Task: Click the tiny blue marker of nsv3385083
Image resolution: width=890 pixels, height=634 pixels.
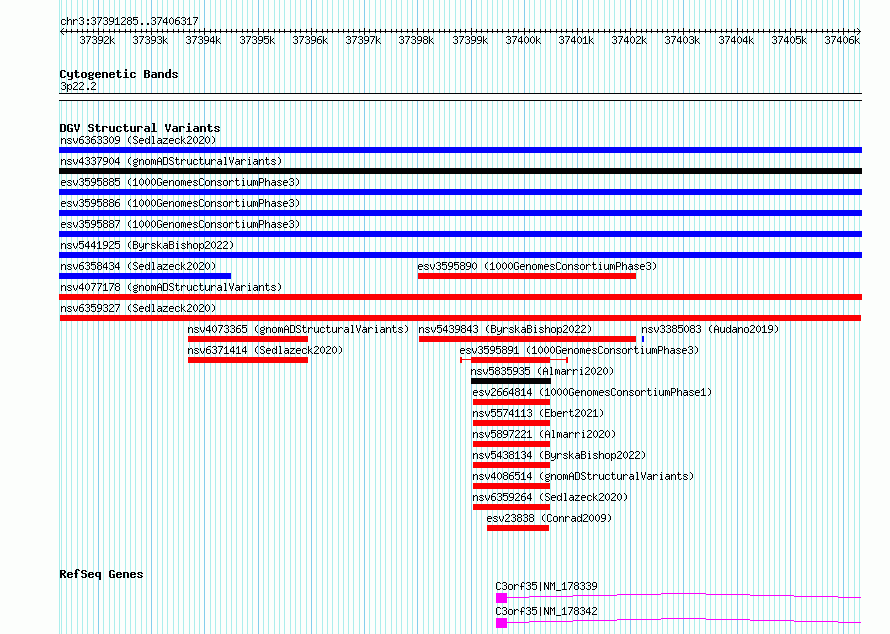Action: (643, 339)
